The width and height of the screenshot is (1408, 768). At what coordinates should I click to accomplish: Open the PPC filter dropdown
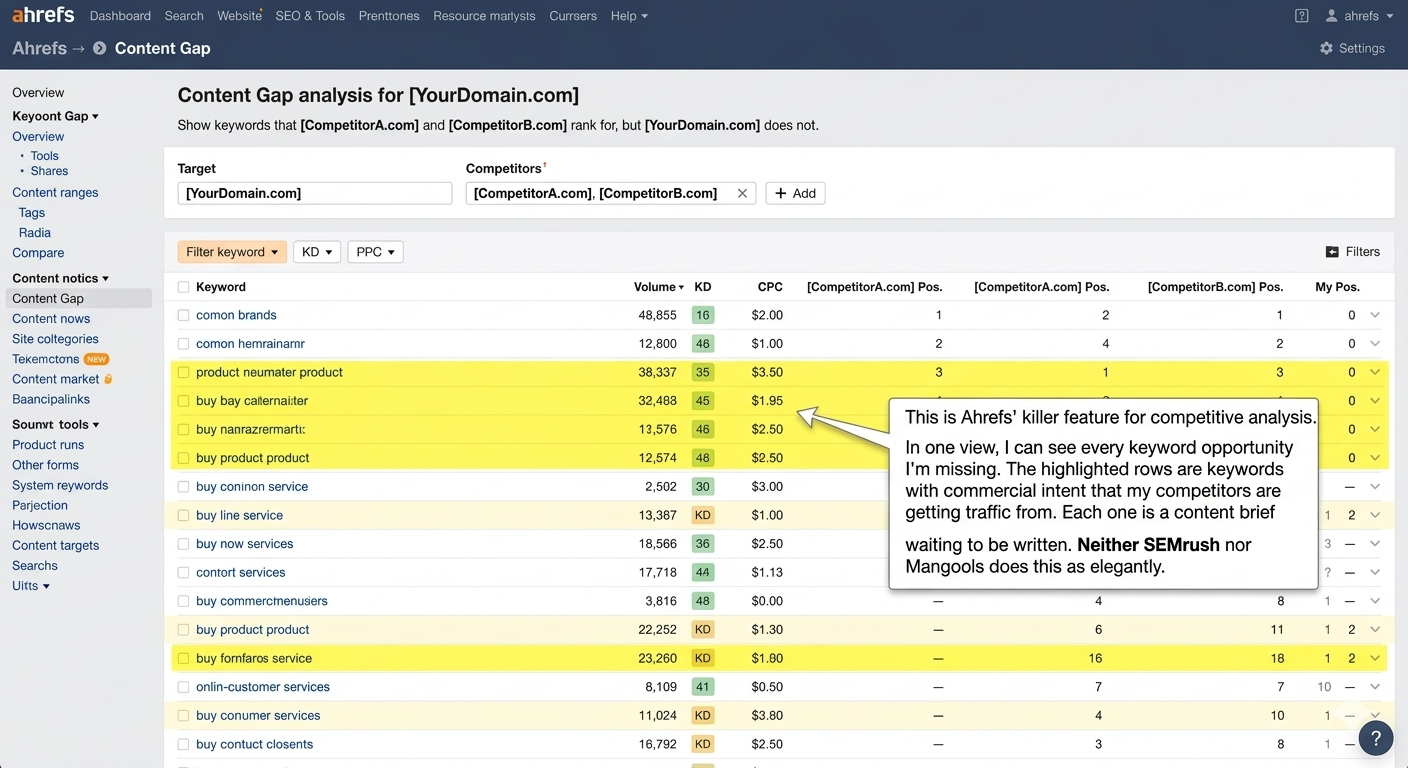pos(375,252)
